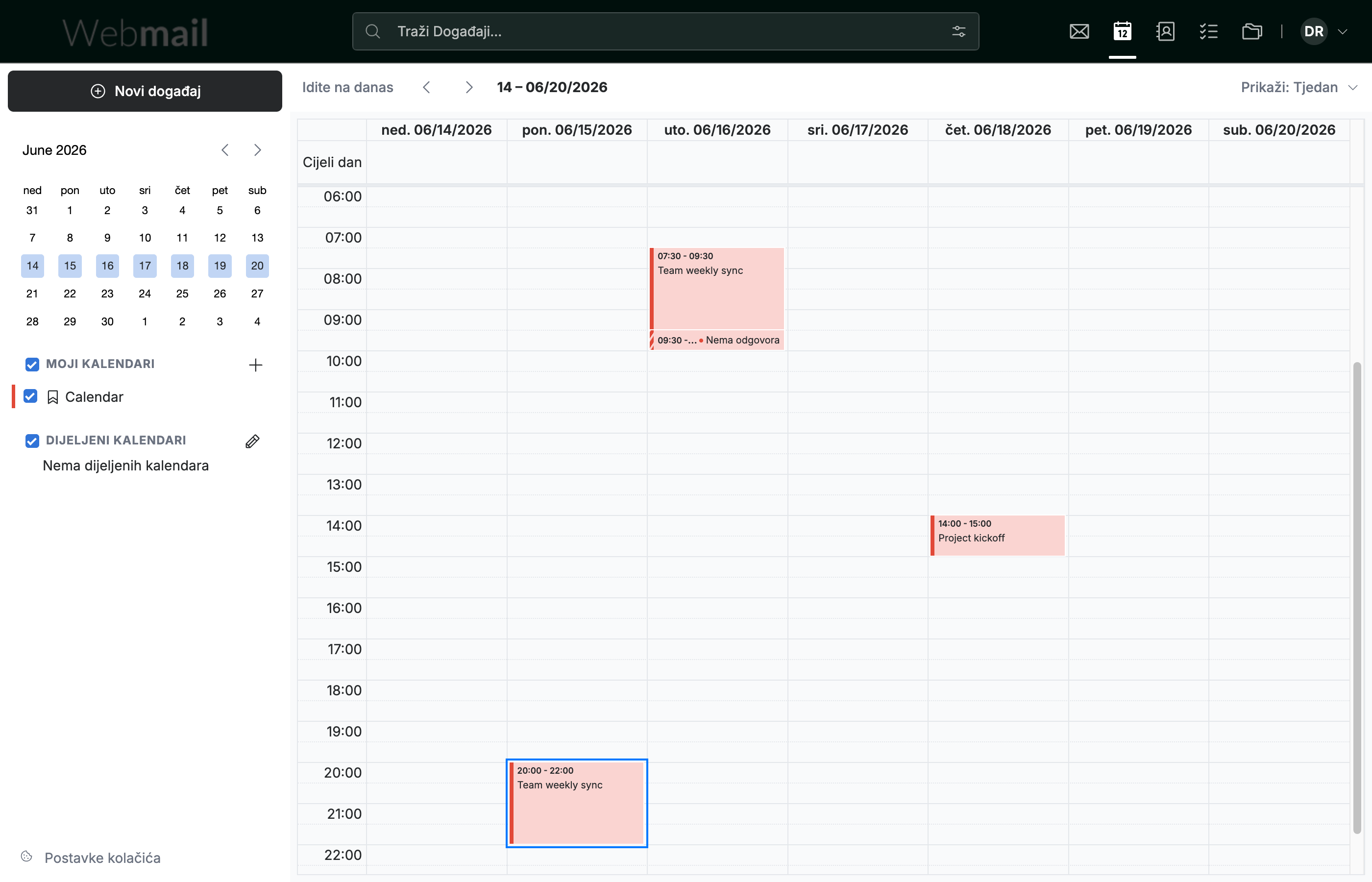Select June 20 in mini calendar
The width and height of the screenshot is (1372, 882).
click(257, 266)
